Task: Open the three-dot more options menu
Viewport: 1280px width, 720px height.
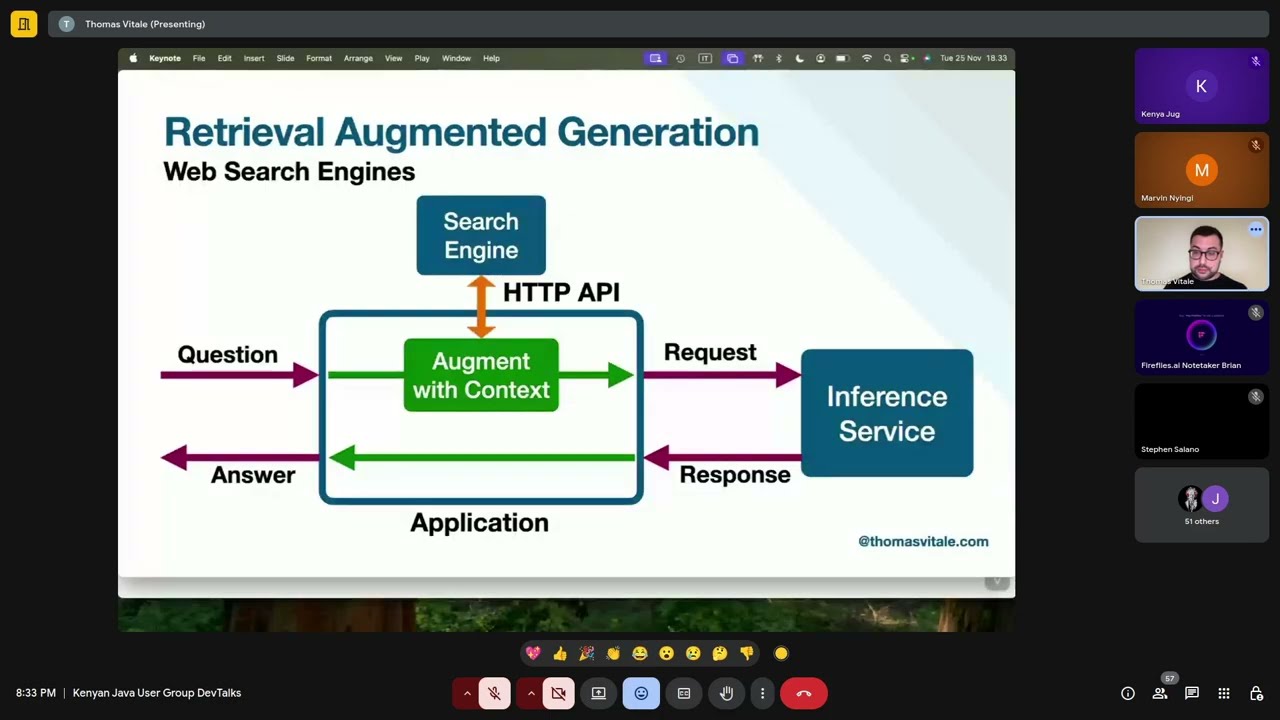Action: click(762, 693)
